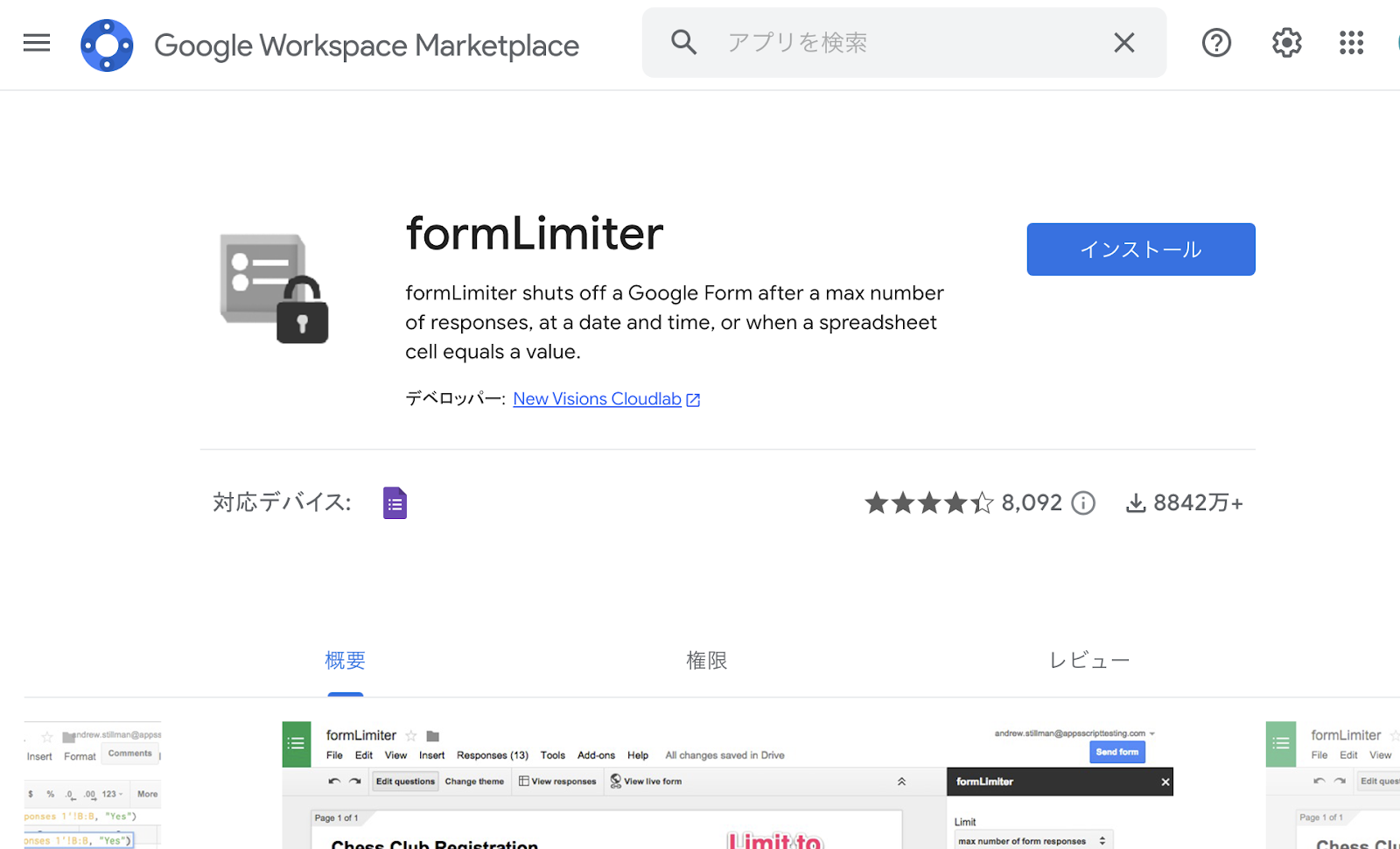Switch to the 概要 tab
This screenshot has height=849, width=1400.
pyautogui.click(x=345, y=661)
